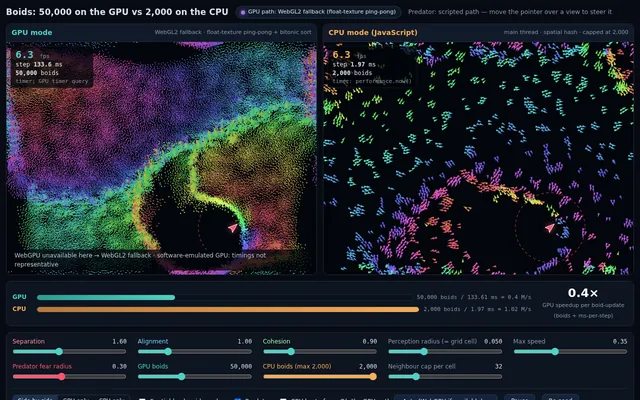Click the 'timer: GPU timer query' text
This screenshot has width=640, height=400.
(52, 81)
